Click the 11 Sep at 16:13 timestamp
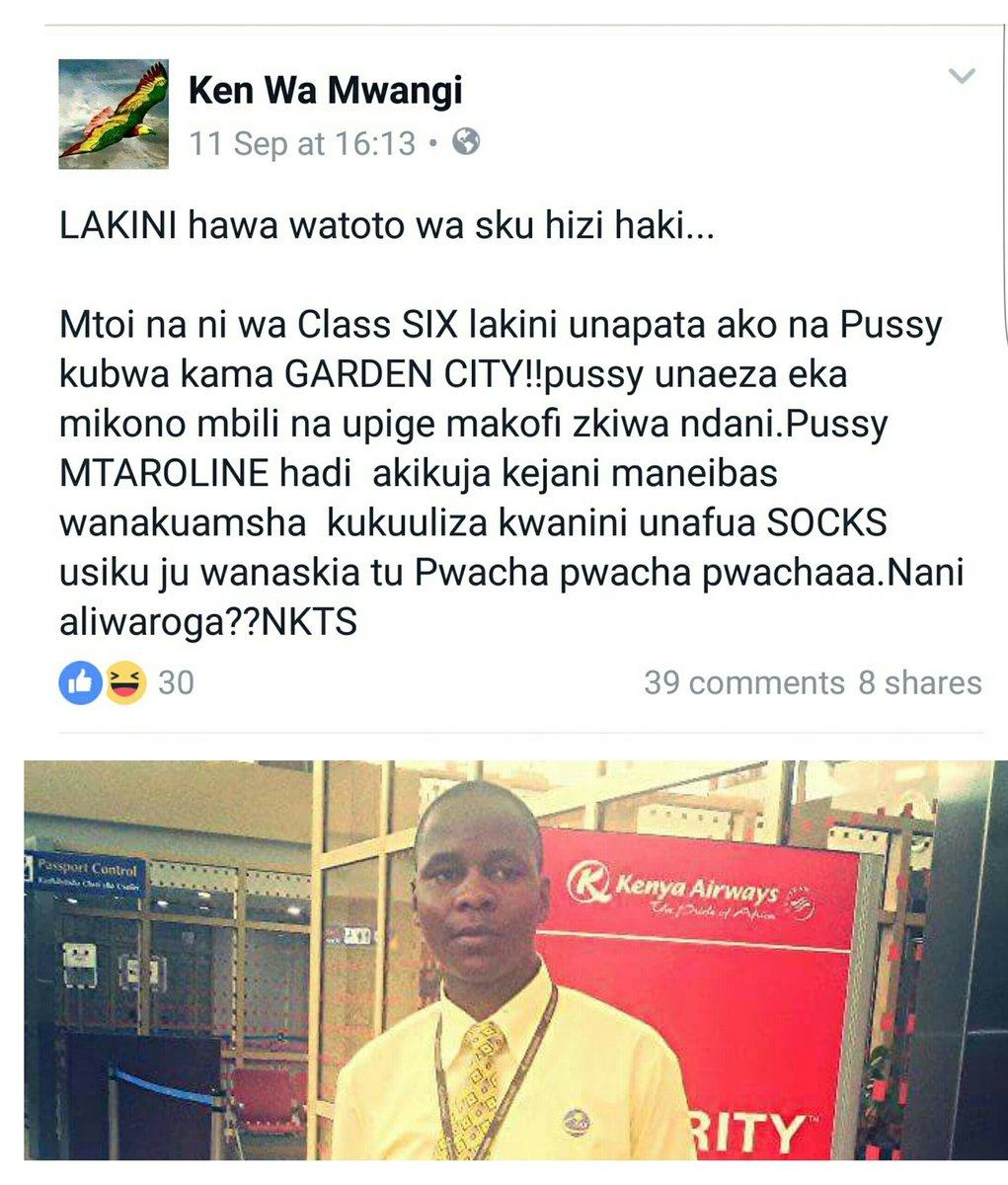Screen dimensions: 1008x1185 click(302, 144)
